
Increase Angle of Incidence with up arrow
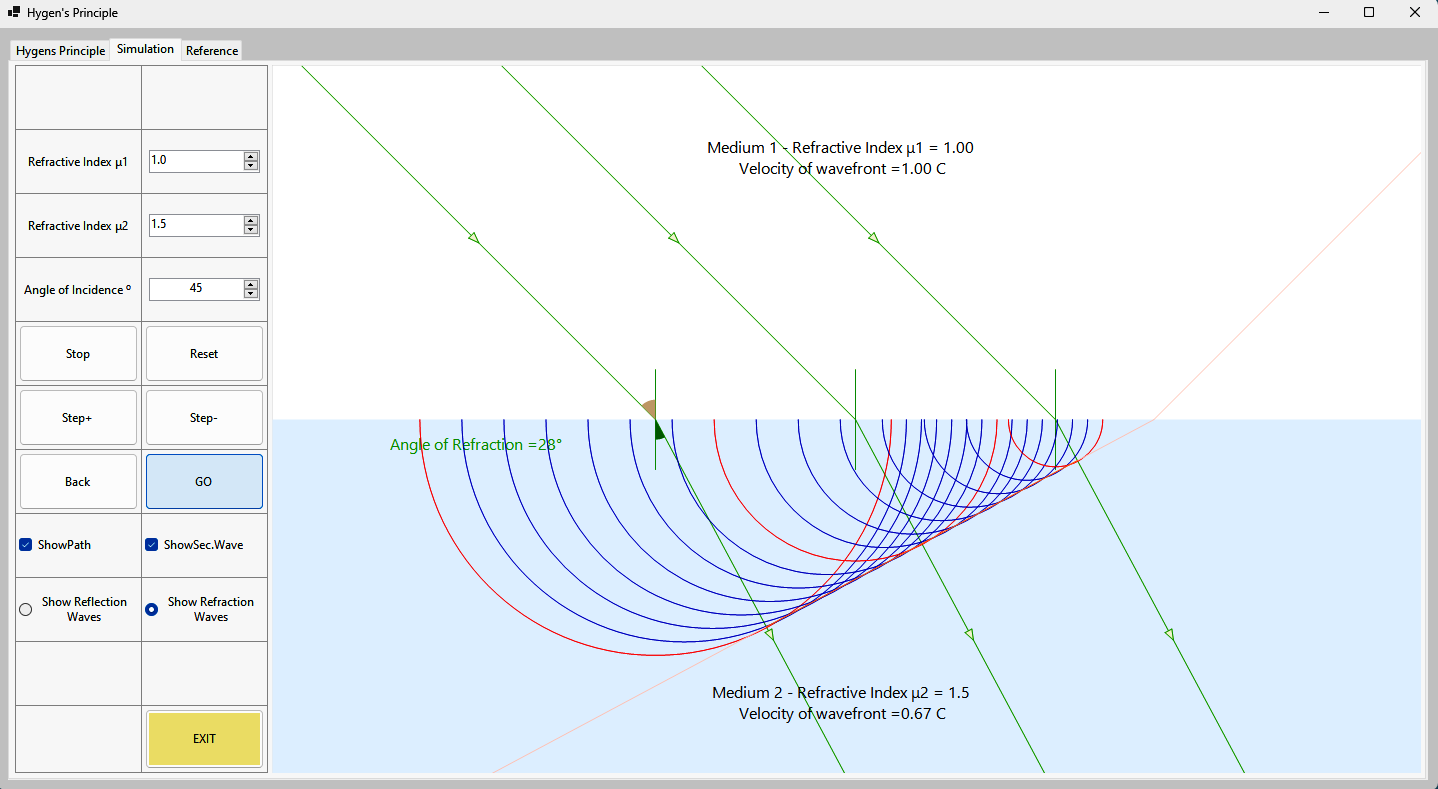tap(251, 284)
